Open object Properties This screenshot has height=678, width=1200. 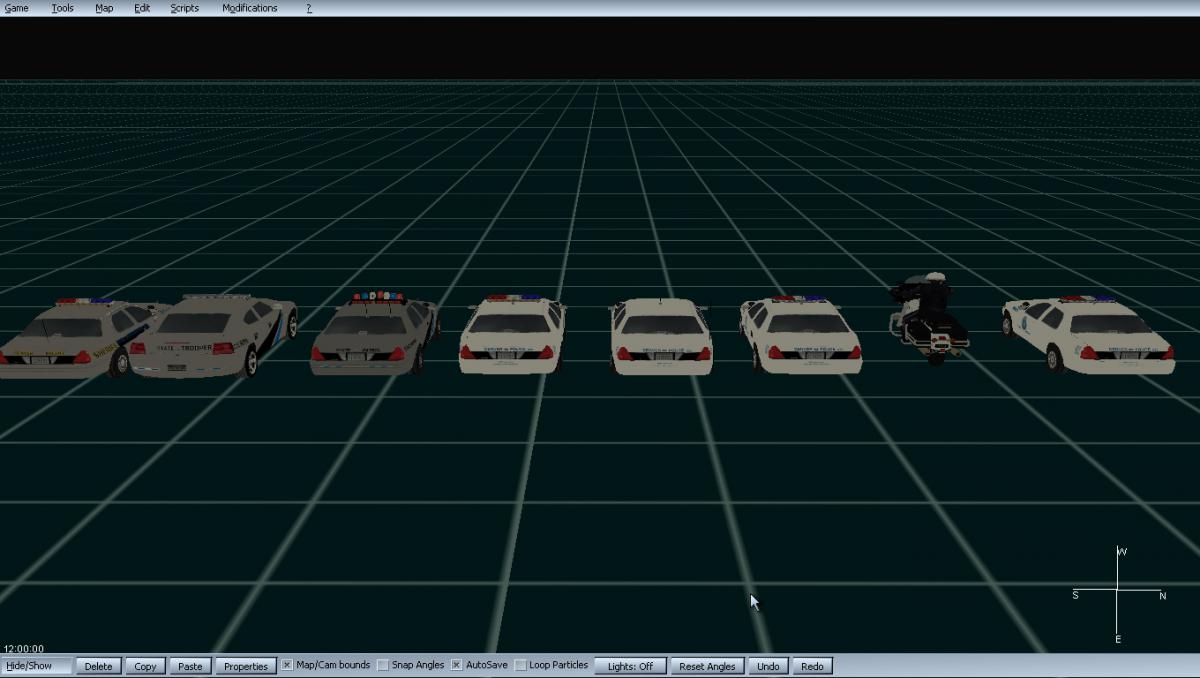[246, 666]
